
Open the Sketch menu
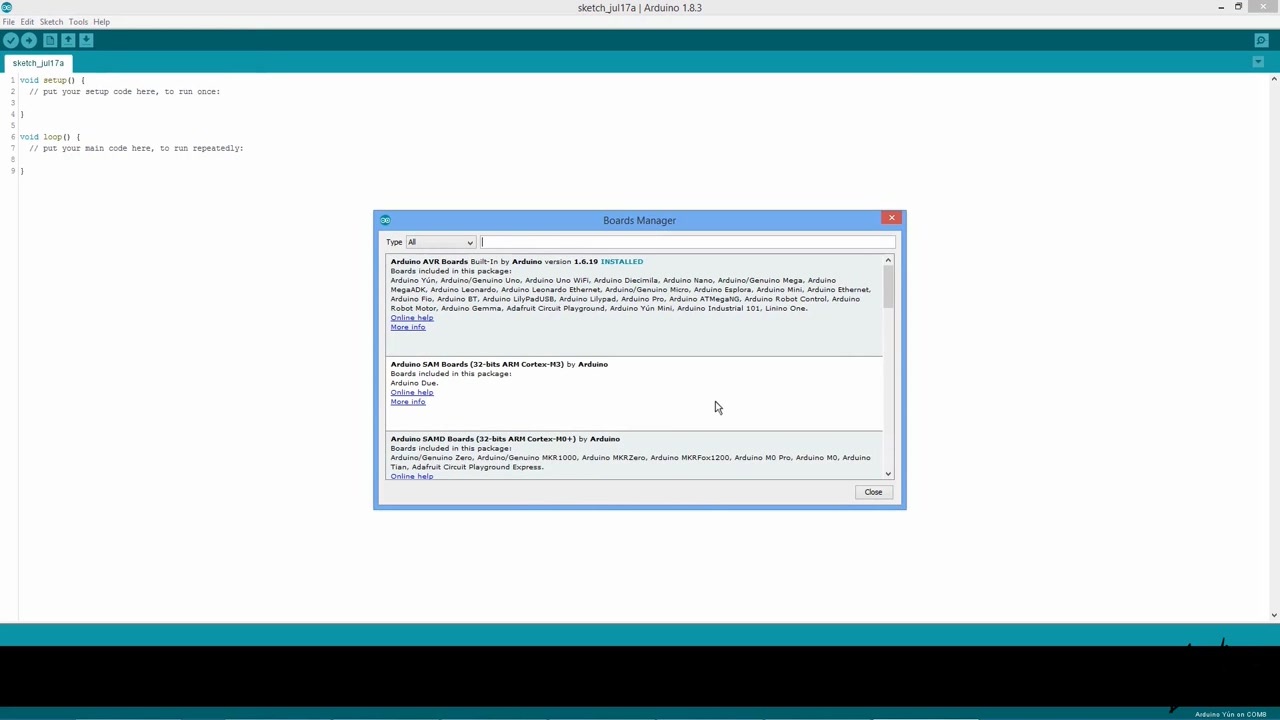[x=51, y=21]
